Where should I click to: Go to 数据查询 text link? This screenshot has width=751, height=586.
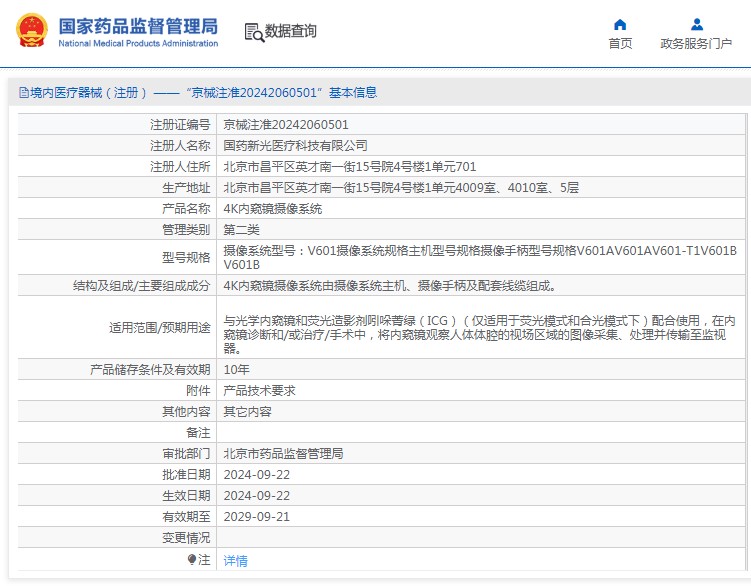291,32
